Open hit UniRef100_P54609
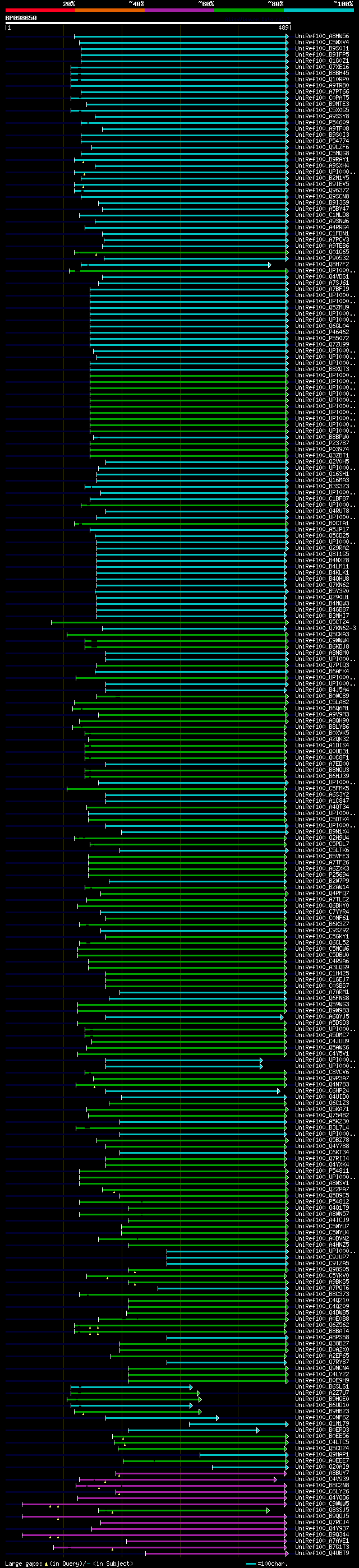359x1568 pixels. point(322,122)
